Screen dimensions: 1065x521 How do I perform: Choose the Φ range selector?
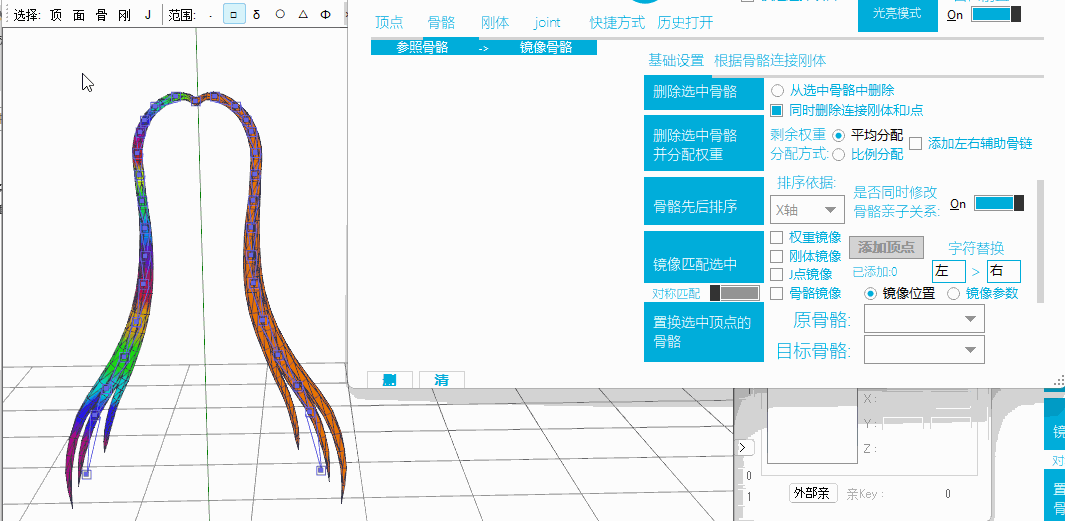(x=326, y=15)
